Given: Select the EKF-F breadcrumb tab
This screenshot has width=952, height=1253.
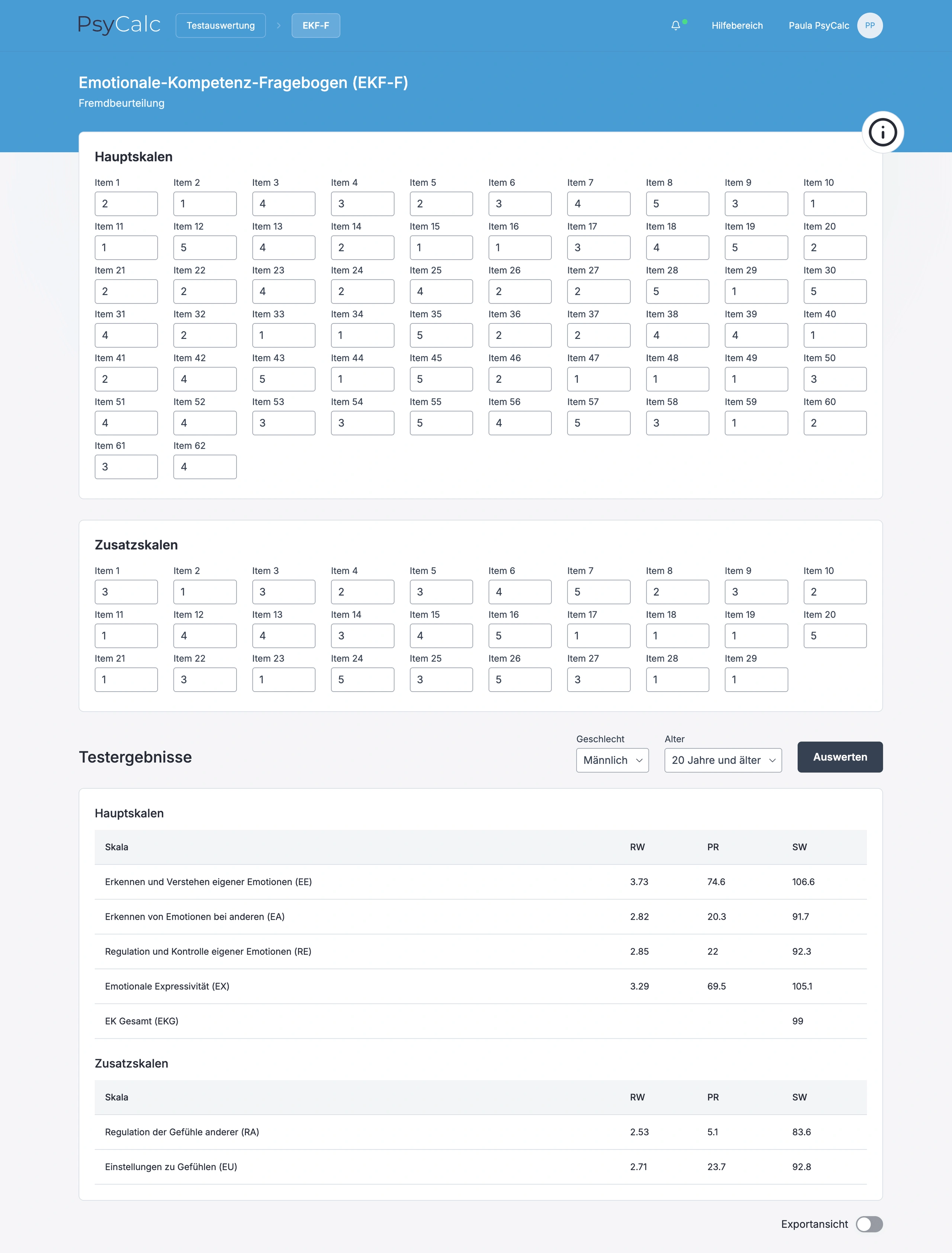Looking at the screenshot, I should click(x=316, y=26).
